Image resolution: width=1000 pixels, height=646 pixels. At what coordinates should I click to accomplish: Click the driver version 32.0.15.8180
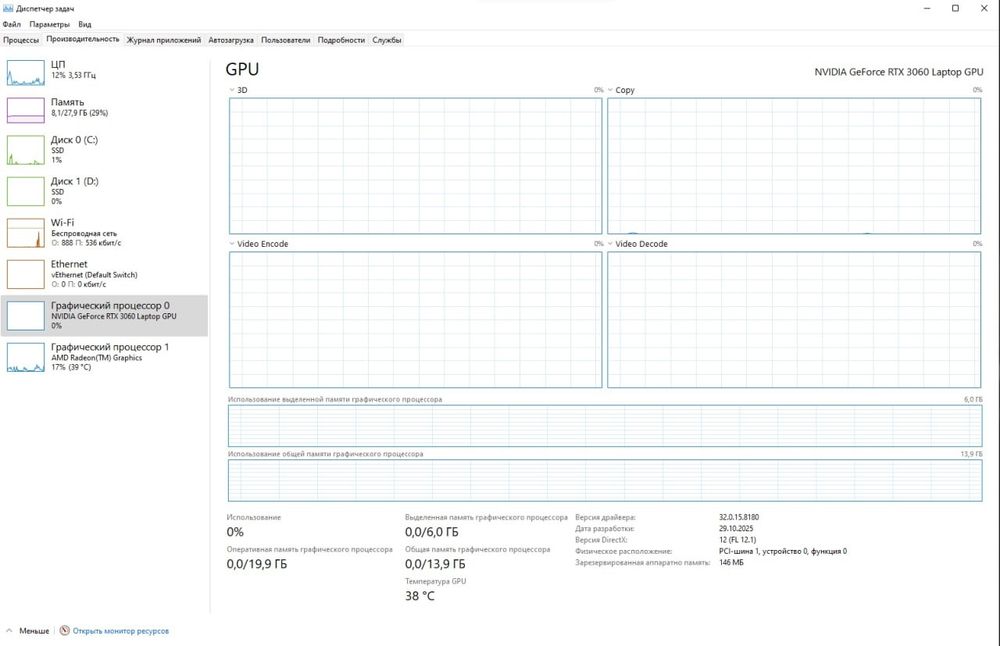[x=739, y=517]
